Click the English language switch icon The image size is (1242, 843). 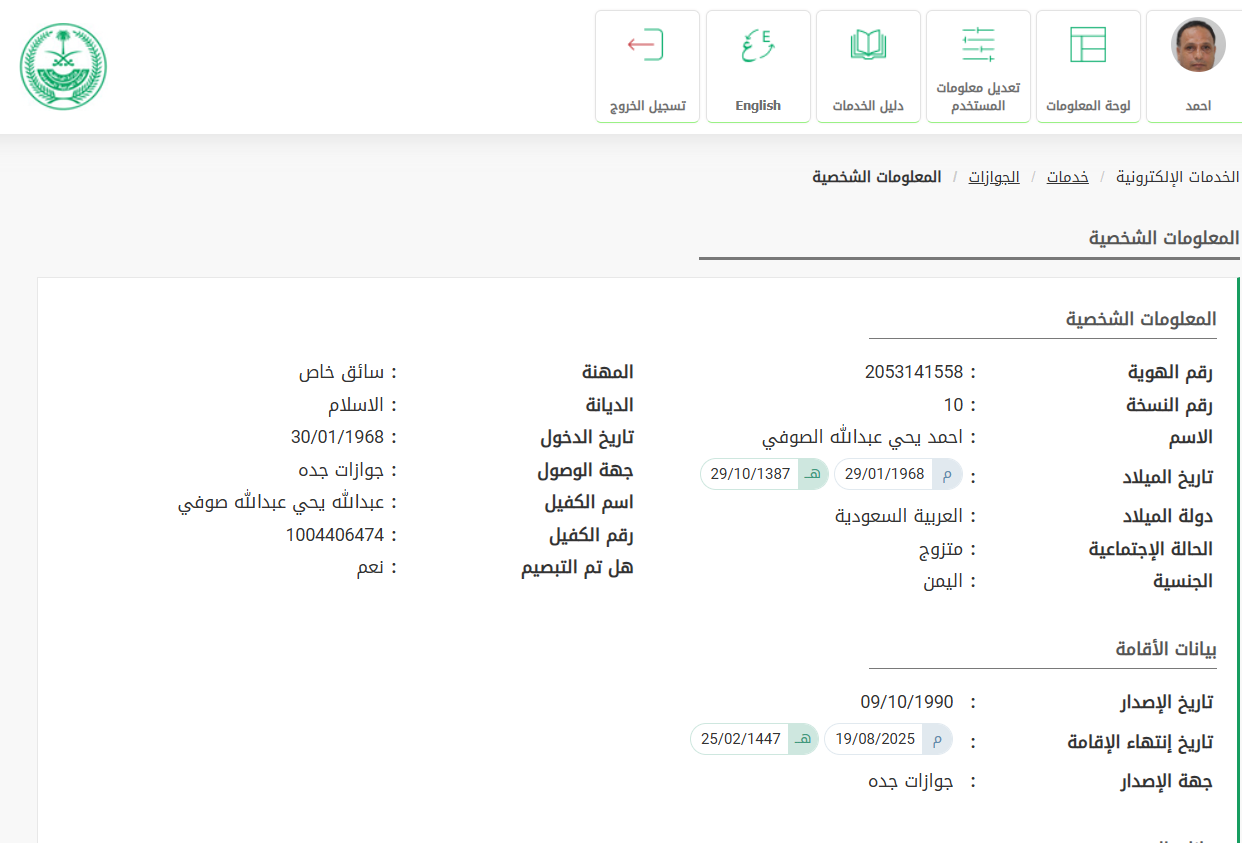758,45
